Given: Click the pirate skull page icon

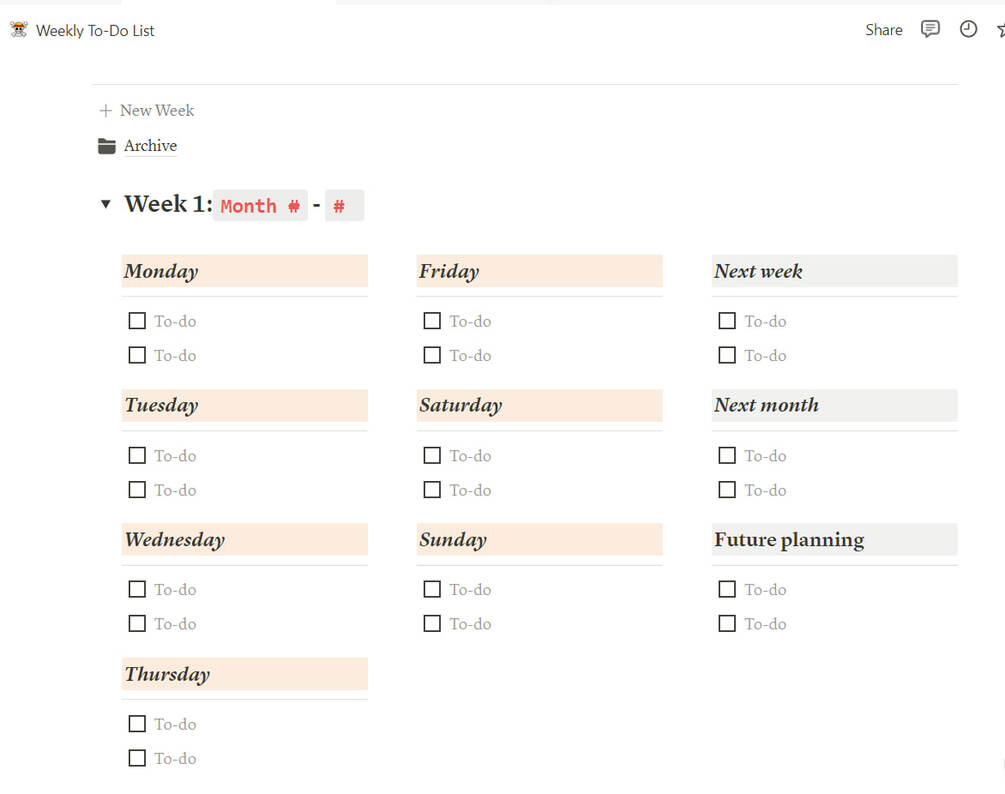Looking at the screenshot, I should click(x=19, y=30).
